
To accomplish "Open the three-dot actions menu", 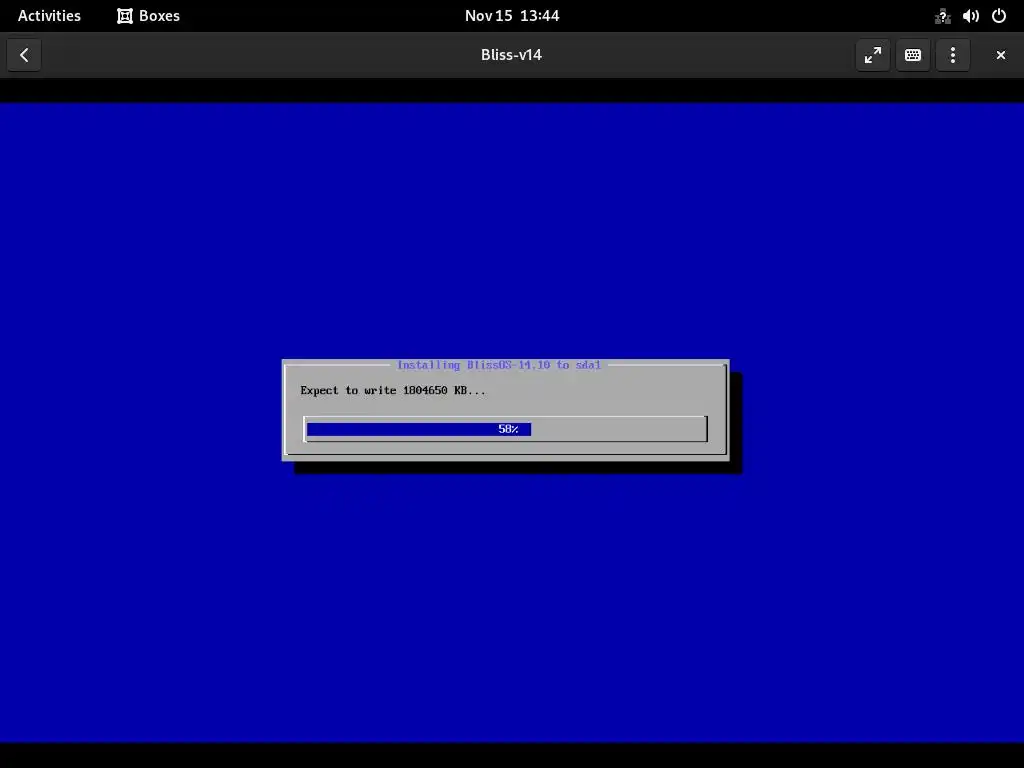I will 953,55.
